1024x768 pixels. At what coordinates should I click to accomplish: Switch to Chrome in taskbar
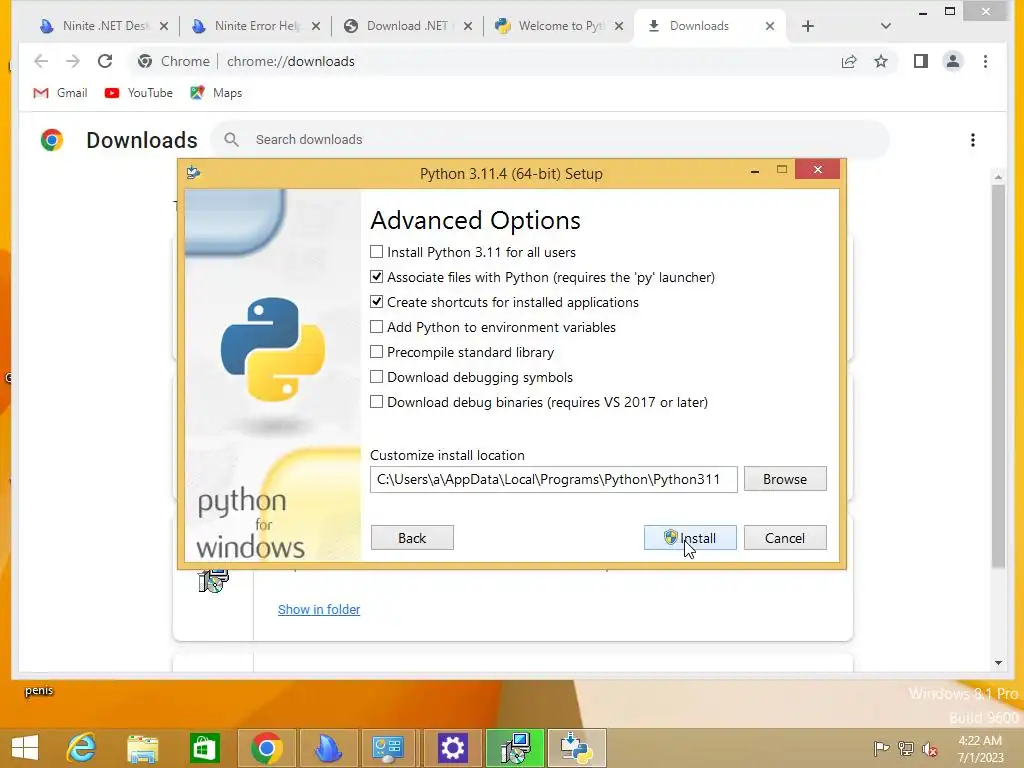(x=266, y=748)
